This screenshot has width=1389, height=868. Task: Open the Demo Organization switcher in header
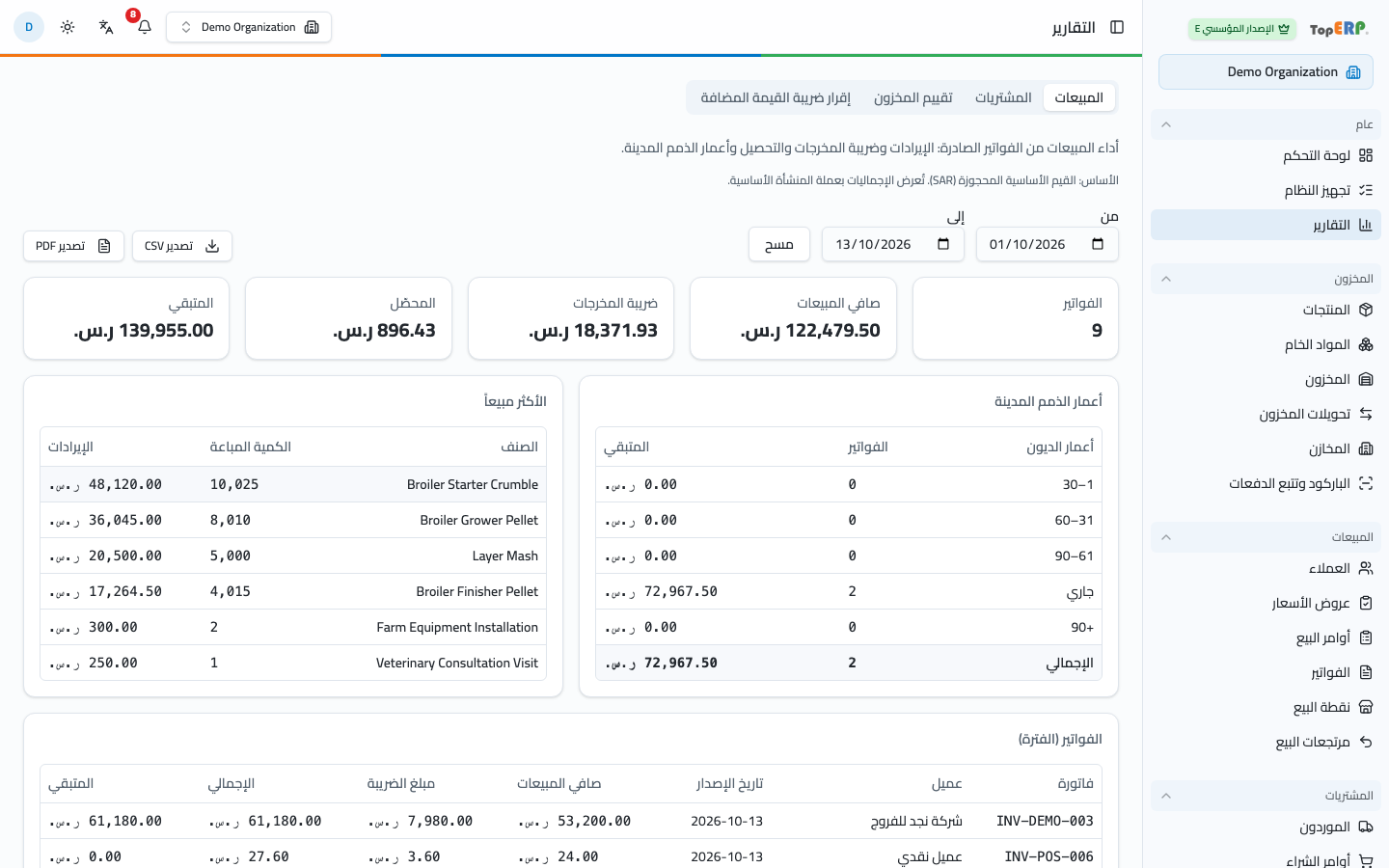coord(249,27)
